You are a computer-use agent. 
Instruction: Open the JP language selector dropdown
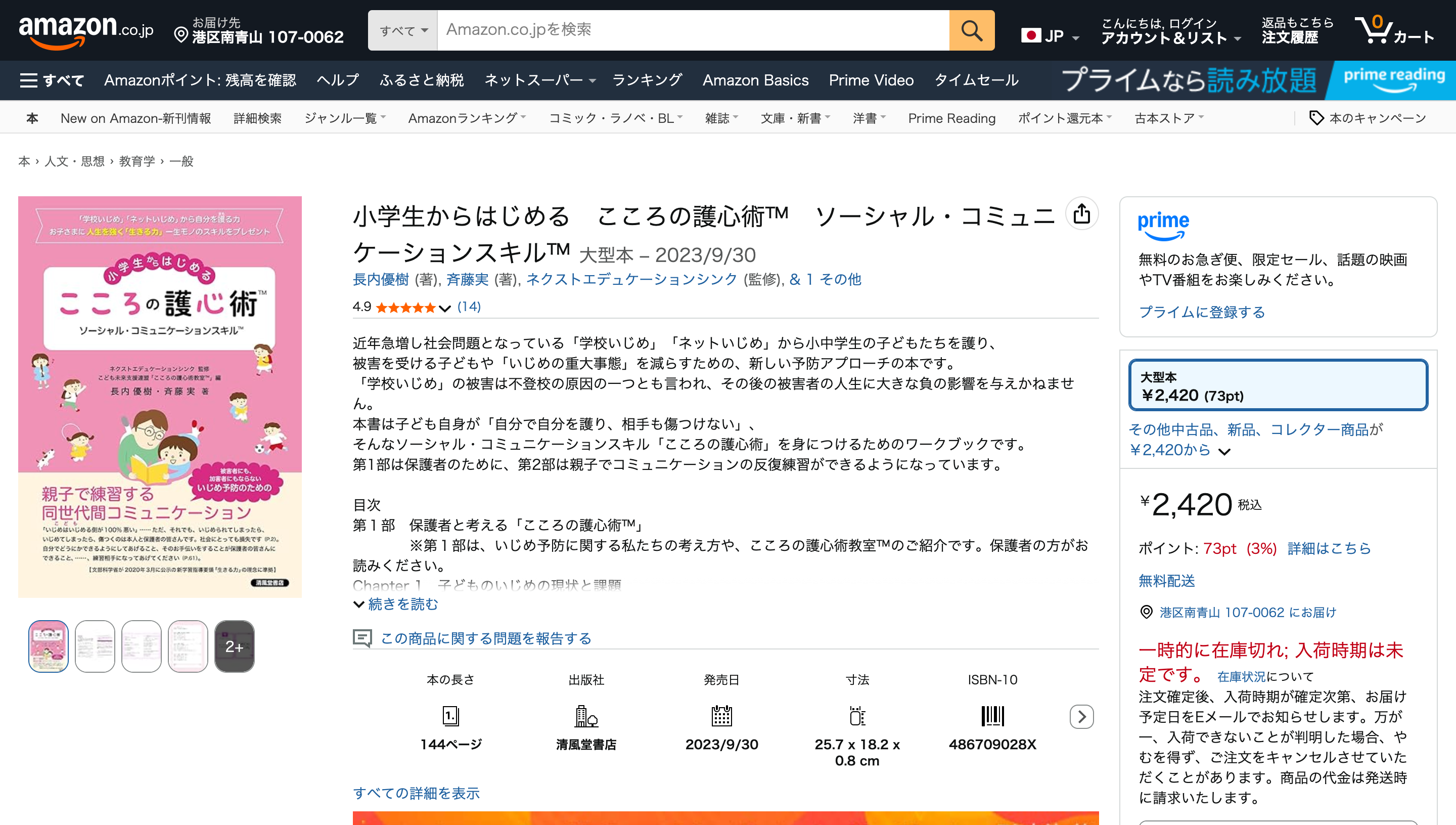click(1051, 36)
